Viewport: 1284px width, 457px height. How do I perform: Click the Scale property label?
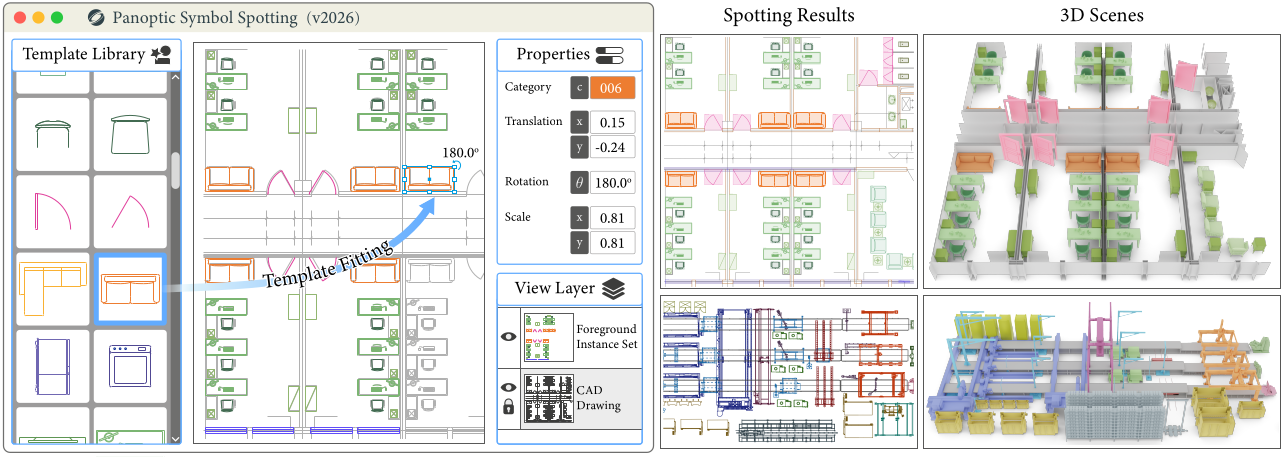click(518, 216)
